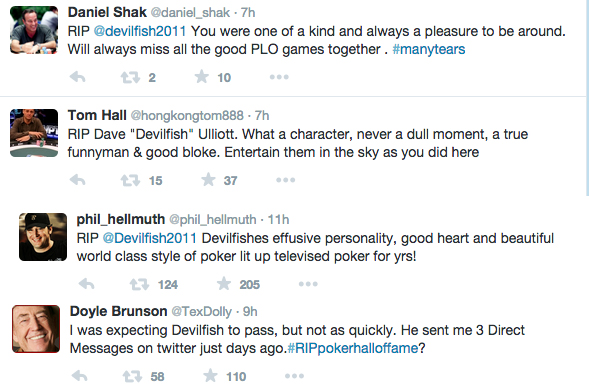This screenshot has height=386, width=589.
Task: Favorite phil_hellmuth's tweet with 205 stars
Action: click(224, 284)
